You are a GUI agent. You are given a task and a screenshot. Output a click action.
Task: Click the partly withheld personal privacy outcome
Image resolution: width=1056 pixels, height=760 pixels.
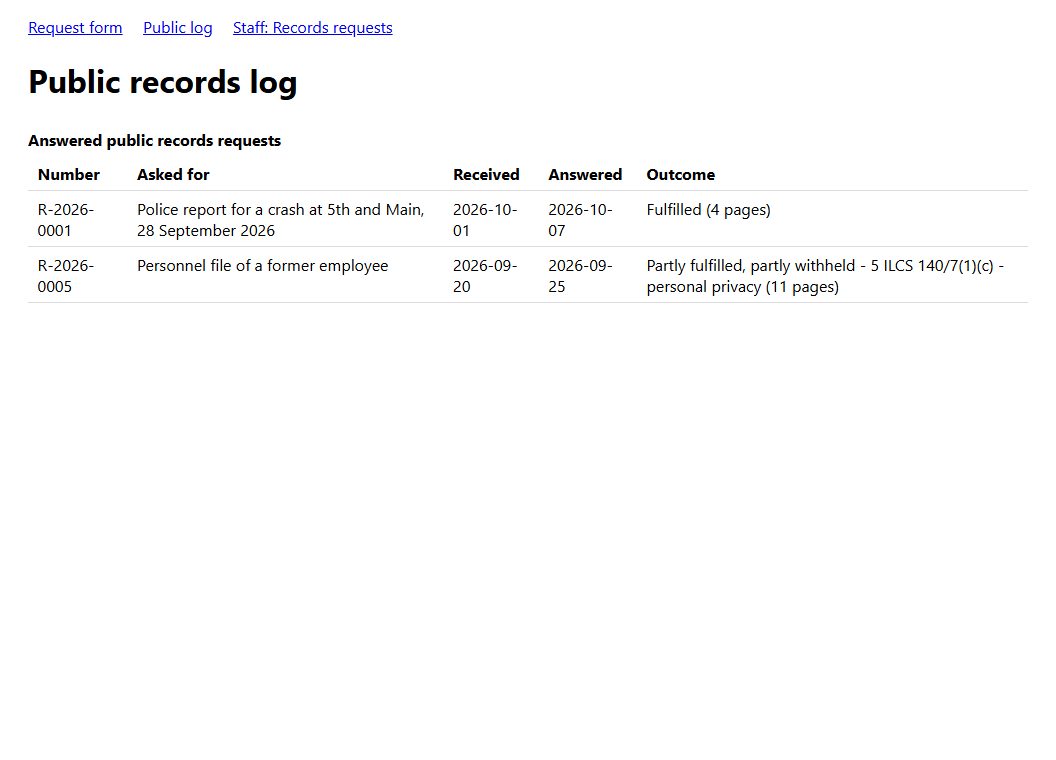pyautogui.click(x=825, y=276)
